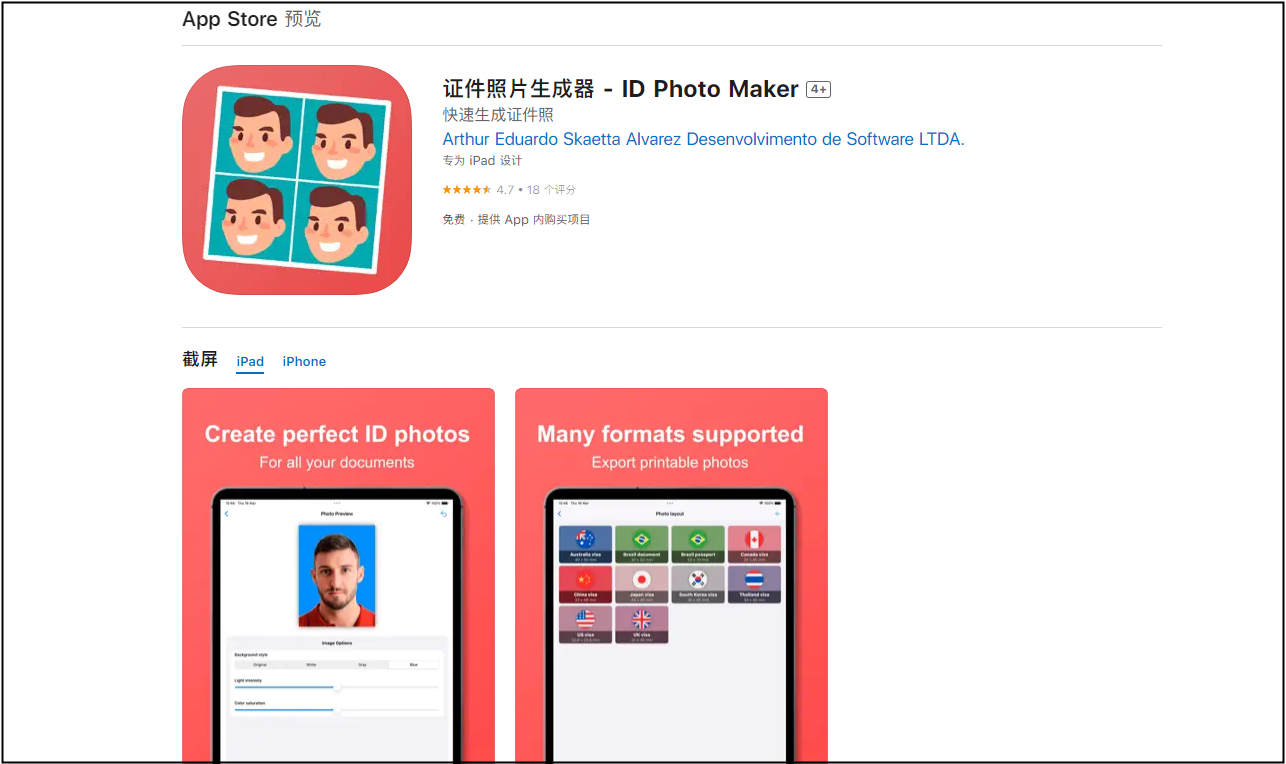The image size is (1286, 764).
Task: Select the Canada visa flag tile
Action: pos(754,544)
